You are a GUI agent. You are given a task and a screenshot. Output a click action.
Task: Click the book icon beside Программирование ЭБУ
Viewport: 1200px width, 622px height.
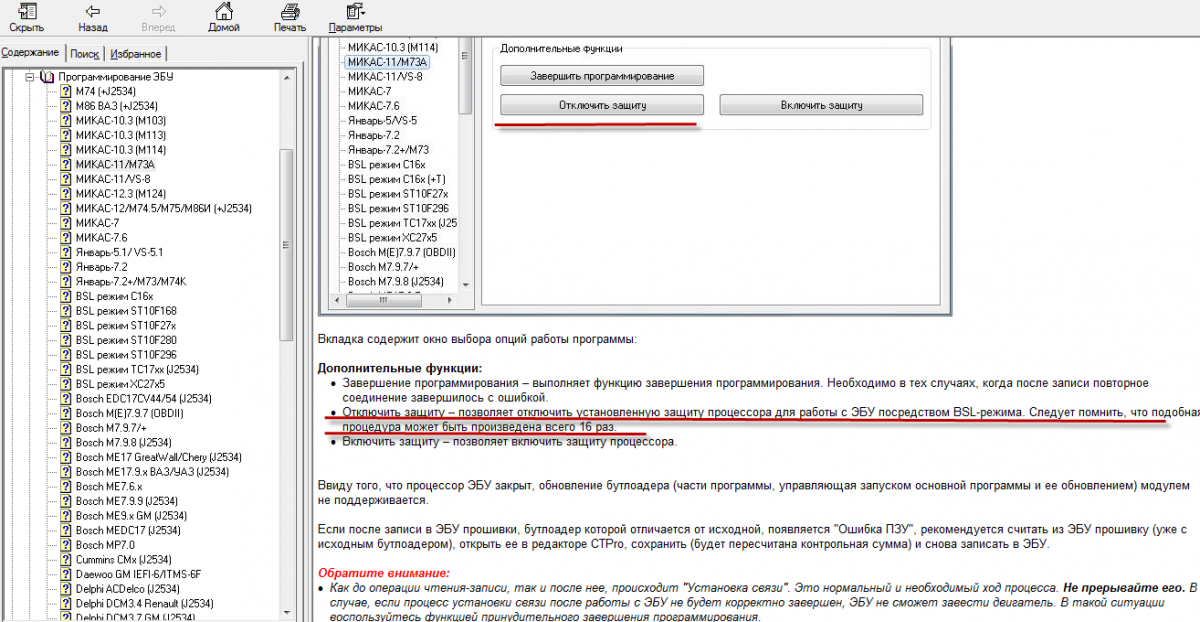(49, 77)
